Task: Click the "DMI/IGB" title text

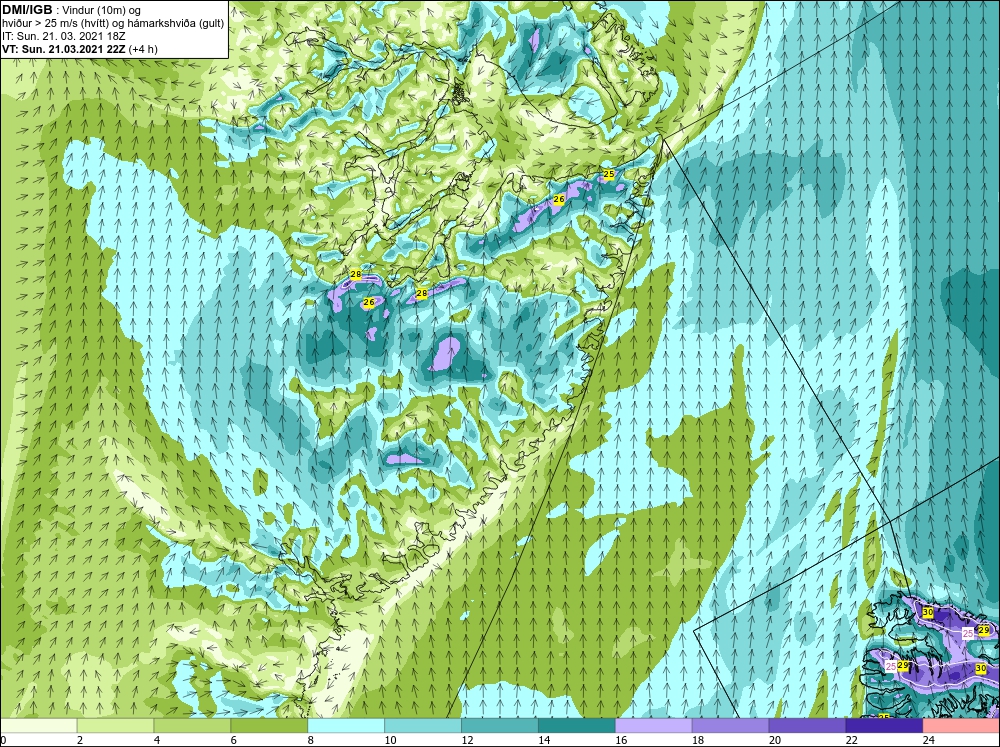Action: pos(27,10)
